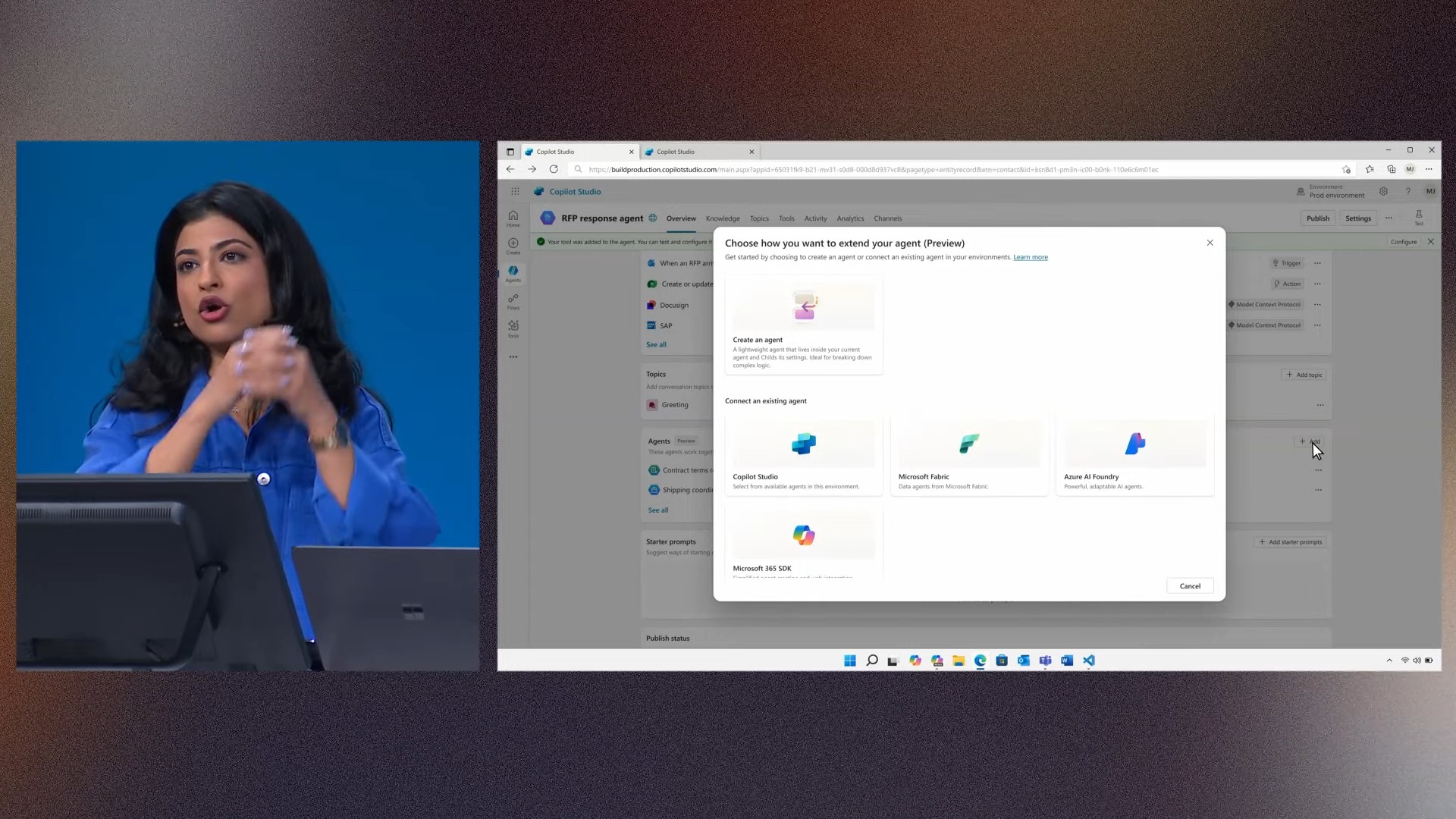Click See all under the tools list
The width and height of the screenshot is (1456, 819).
pos(656,344)
